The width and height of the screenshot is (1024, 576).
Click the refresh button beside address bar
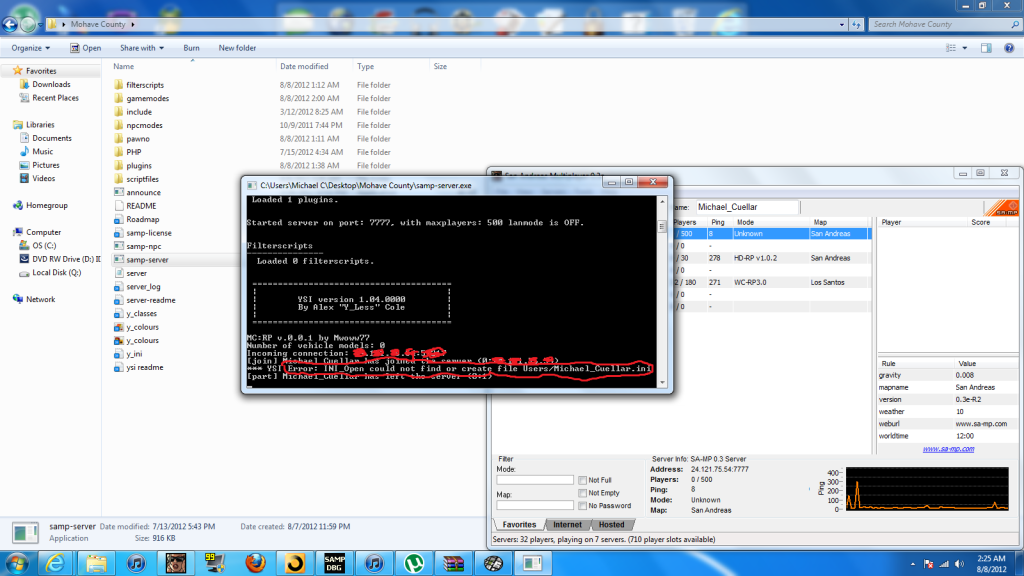point(856,24)
